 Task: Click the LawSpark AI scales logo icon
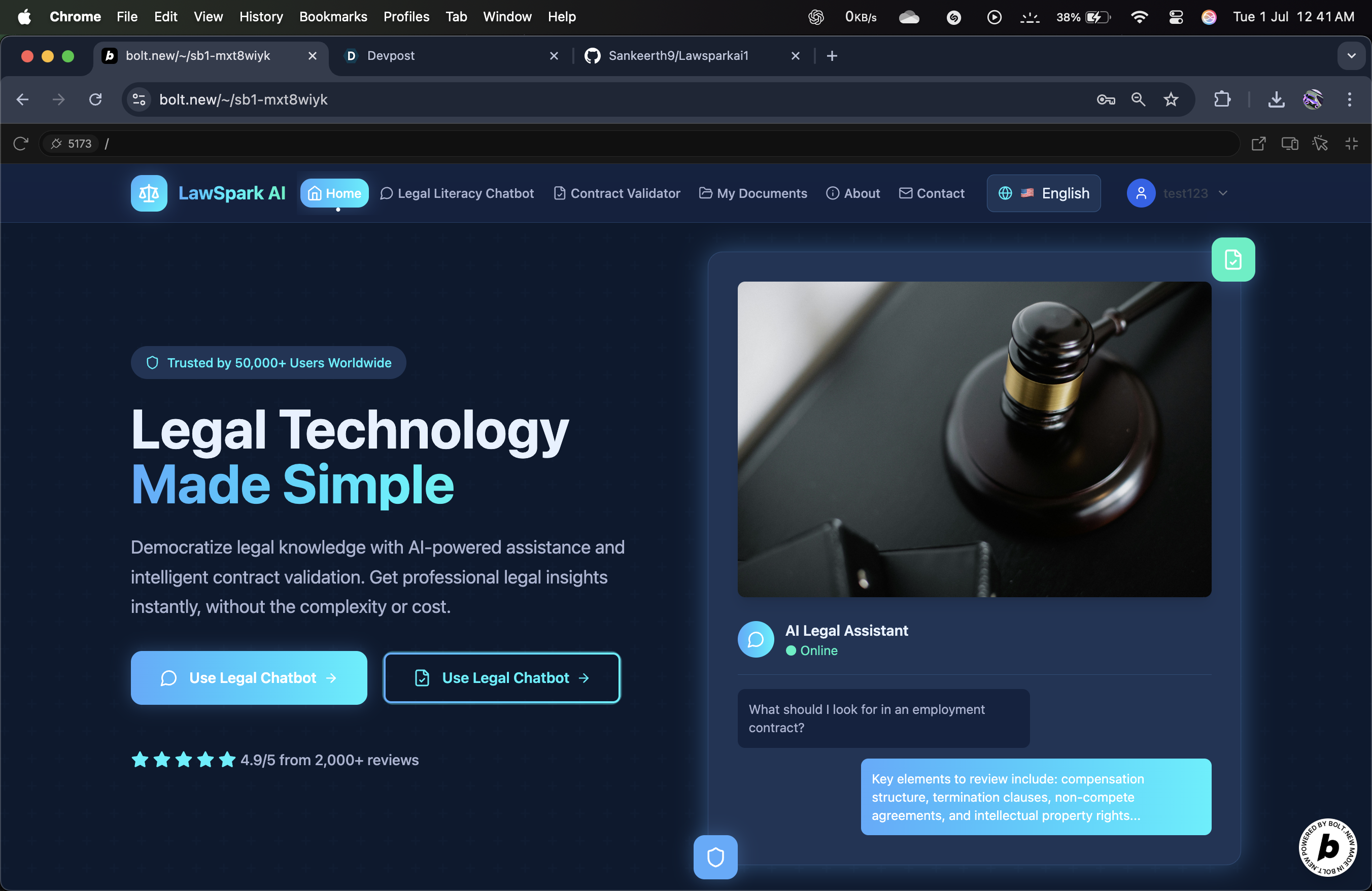pyautogui.click(x=149, y=194)
